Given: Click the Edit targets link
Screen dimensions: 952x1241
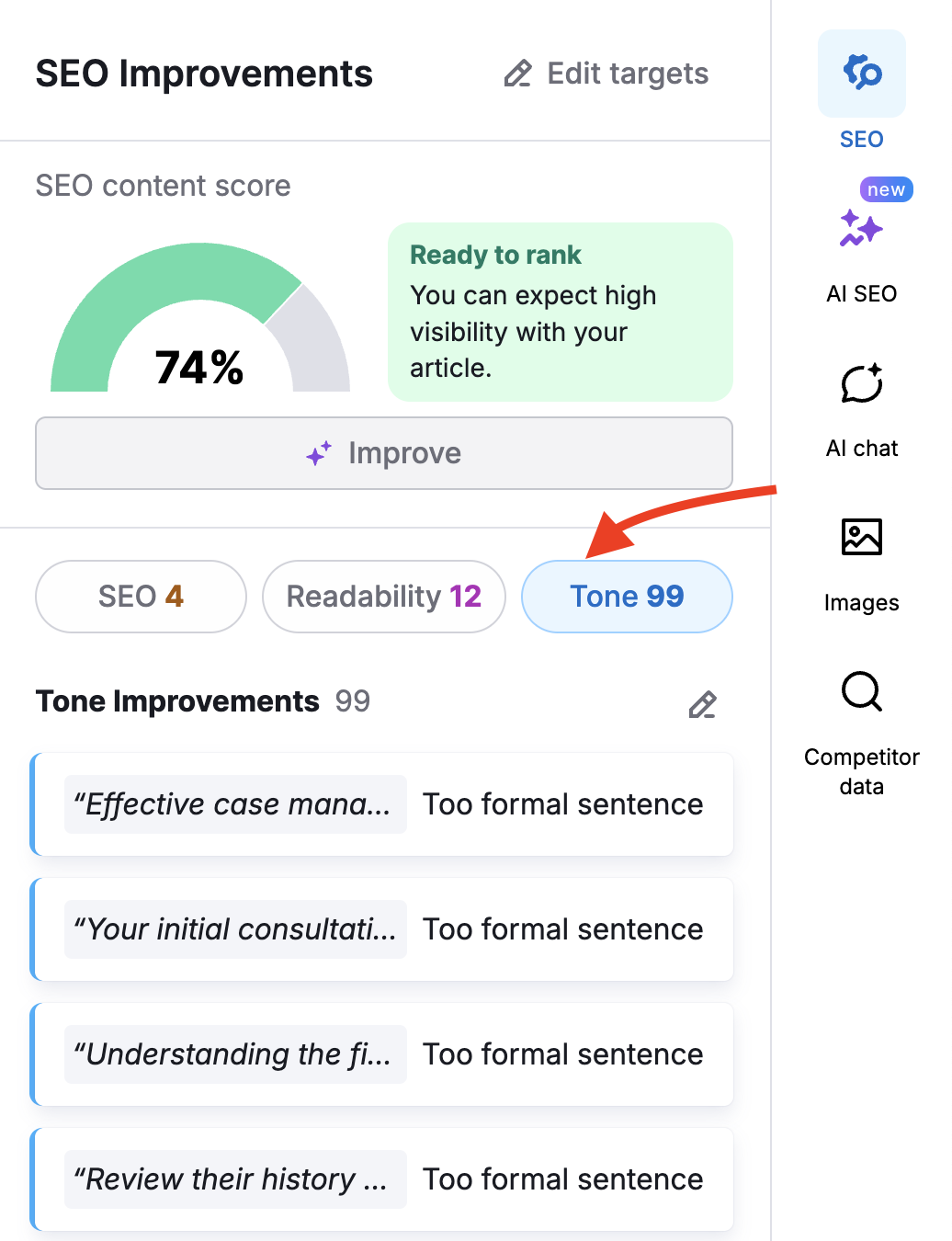Looking at the screenshot, I should click(x=627, y=74).
